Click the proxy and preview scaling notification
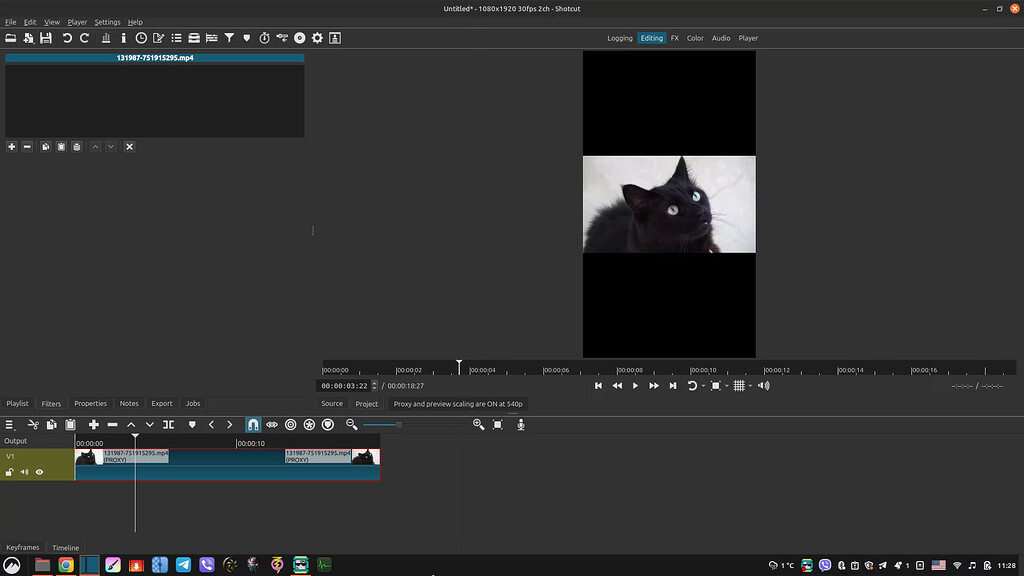 [x=457, y=403]
